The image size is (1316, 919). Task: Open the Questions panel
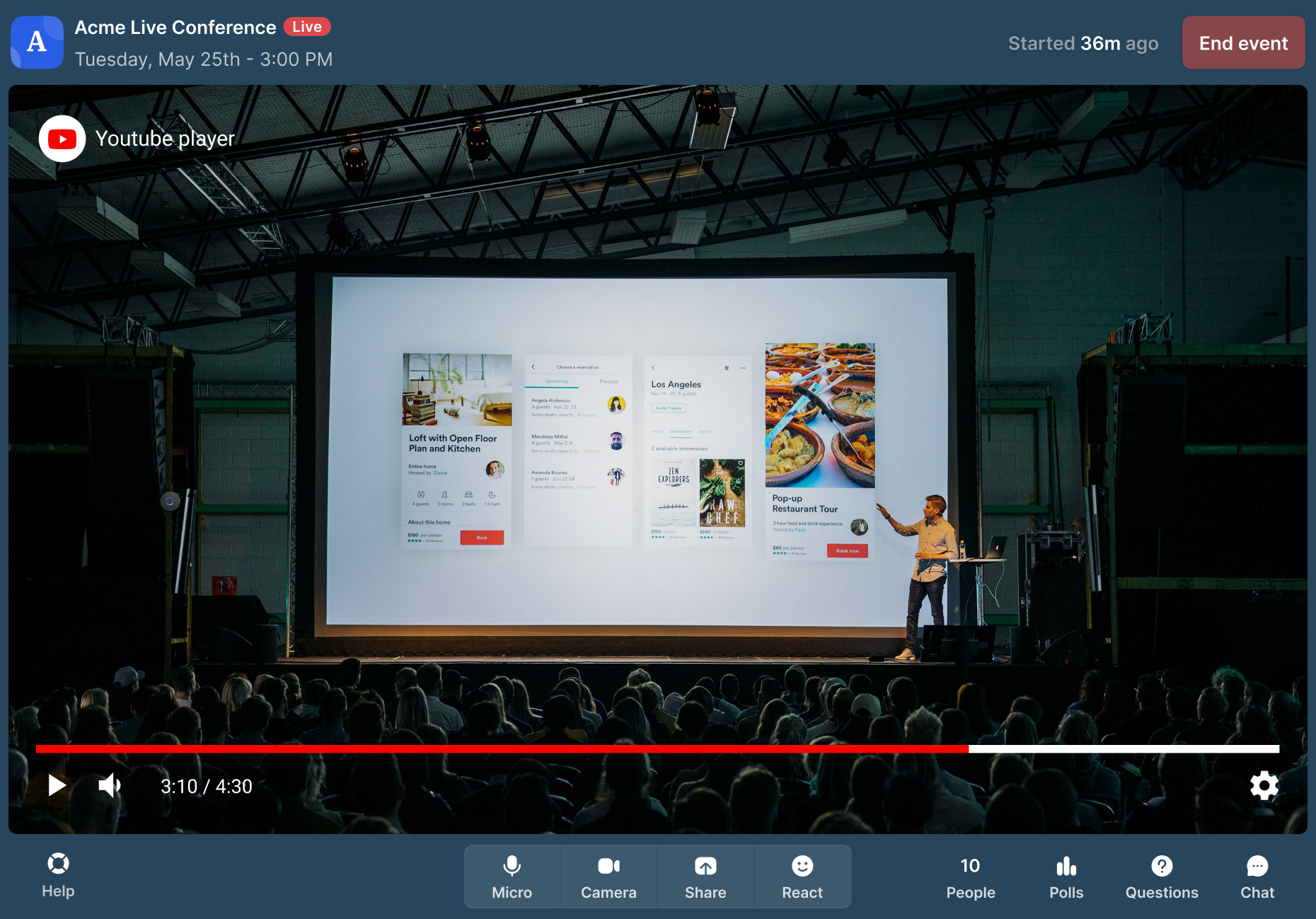(x=1162, y=877)
